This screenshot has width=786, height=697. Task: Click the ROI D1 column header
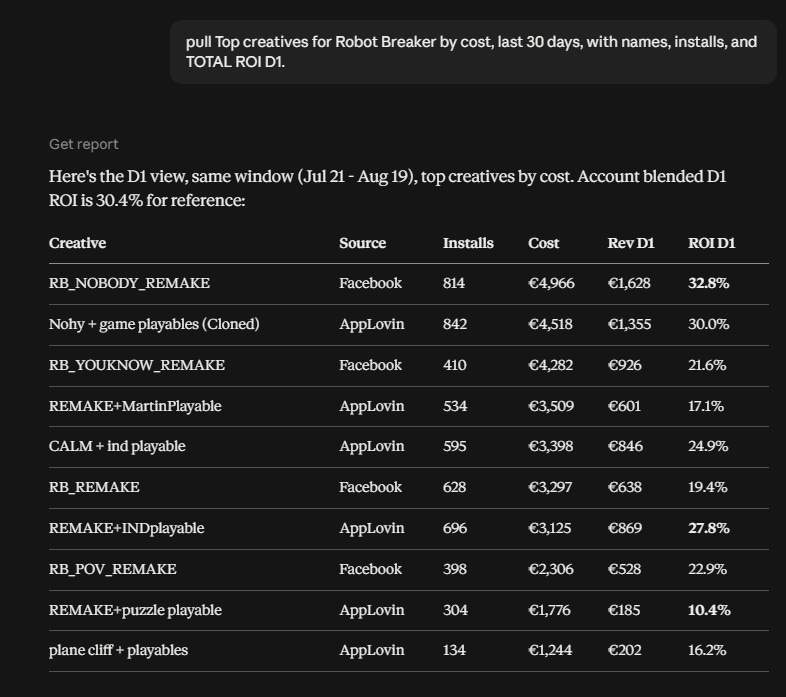pyautogui.click(x=711, y=243)
